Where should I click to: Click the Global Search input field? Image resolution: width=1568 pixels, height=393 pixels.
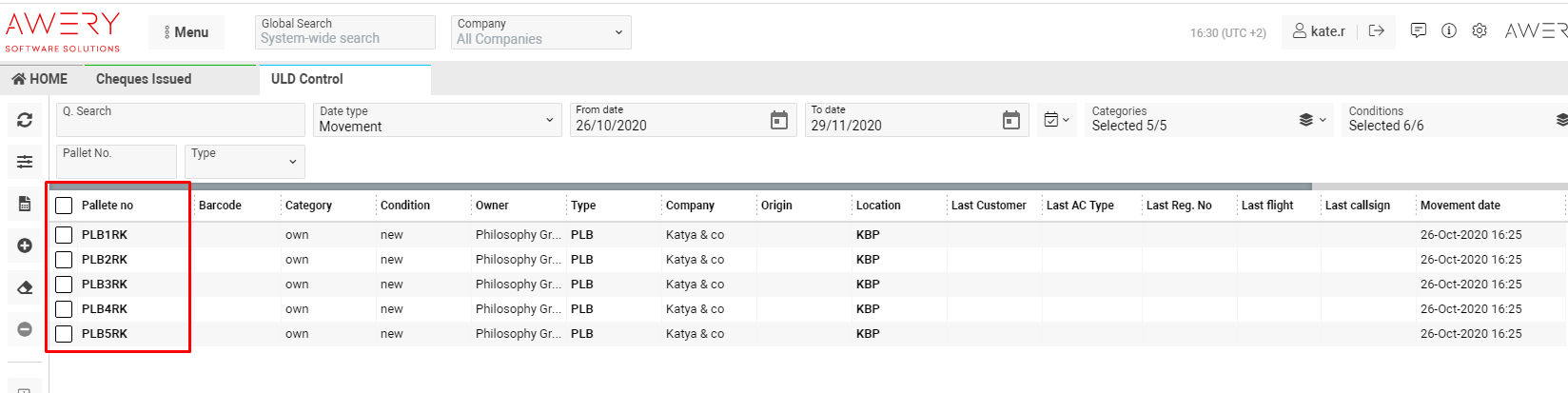344,38
